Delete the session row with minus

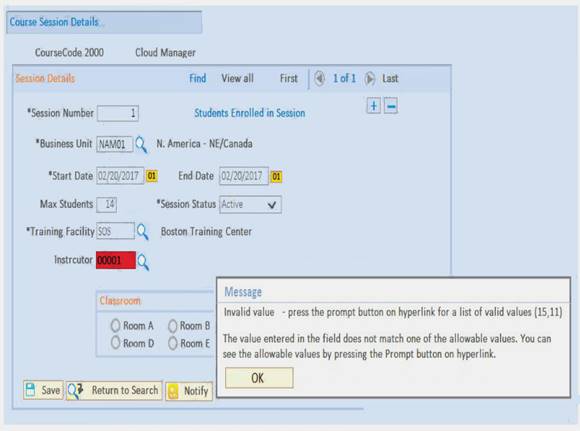click(x=391, y=106)
